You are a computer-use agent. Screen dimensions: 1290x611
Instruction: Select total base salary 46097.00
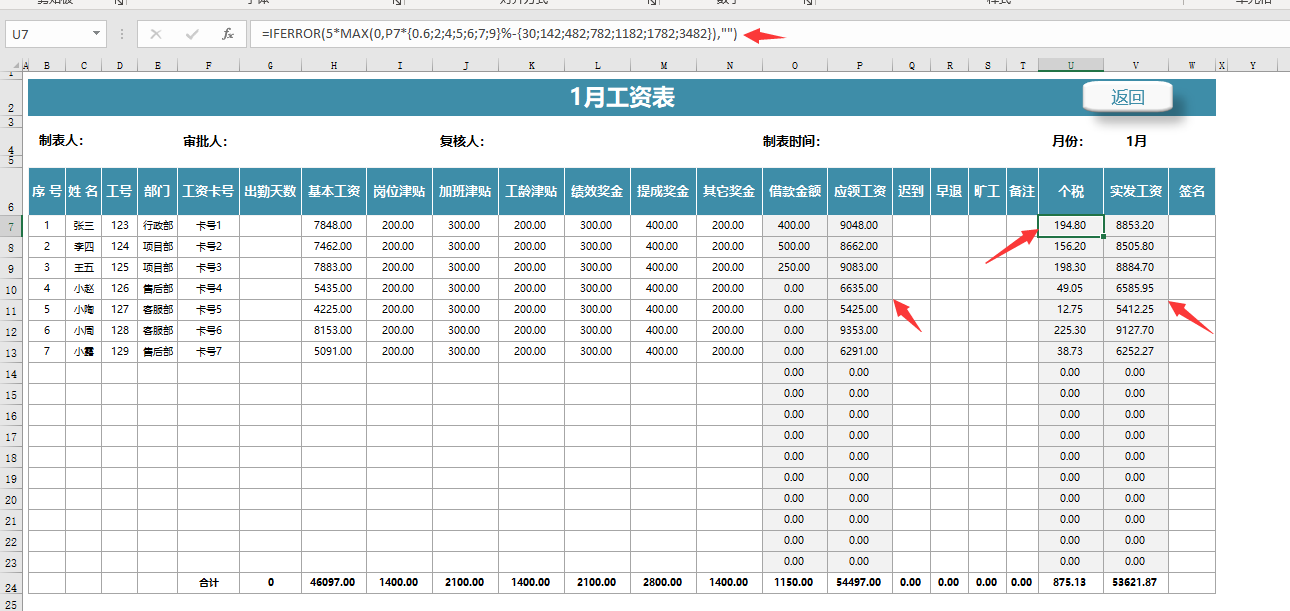tap(334, 582)
